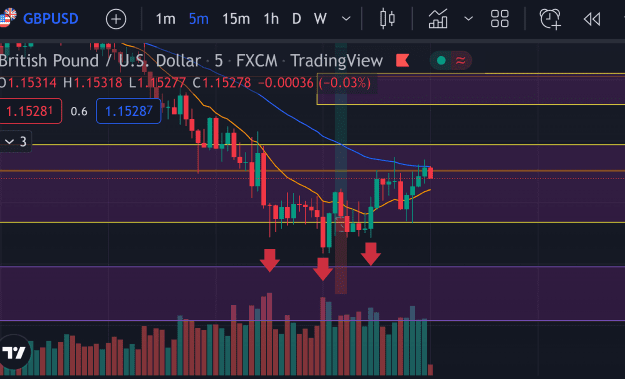The width and height of the screenshot is (625, 379).
Task: Create an alert with the alarm clock icon
Action: 550,19
